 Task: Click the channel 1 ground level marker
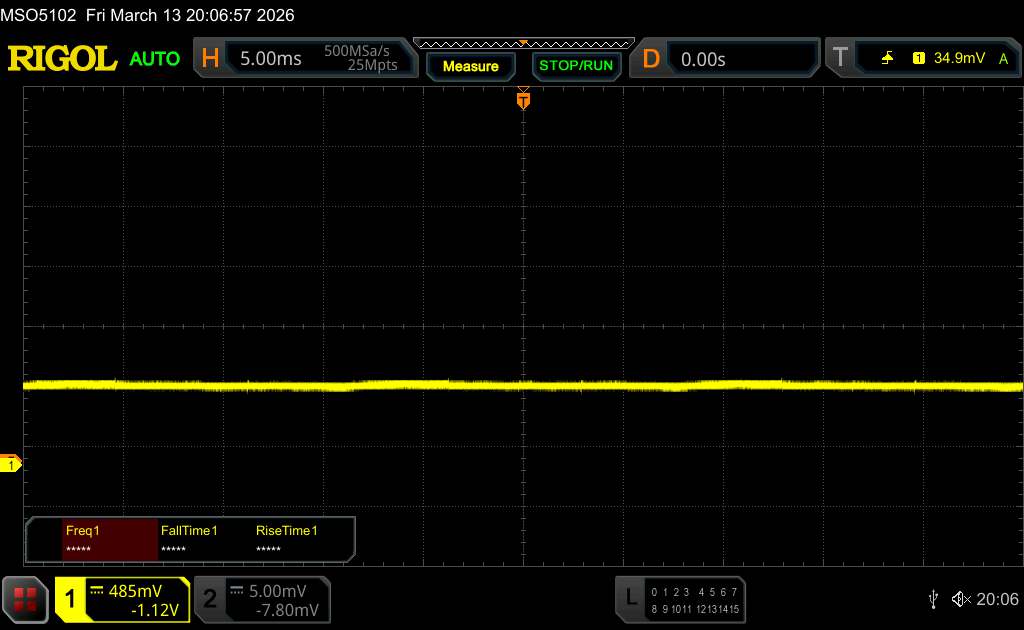point(11,464)
